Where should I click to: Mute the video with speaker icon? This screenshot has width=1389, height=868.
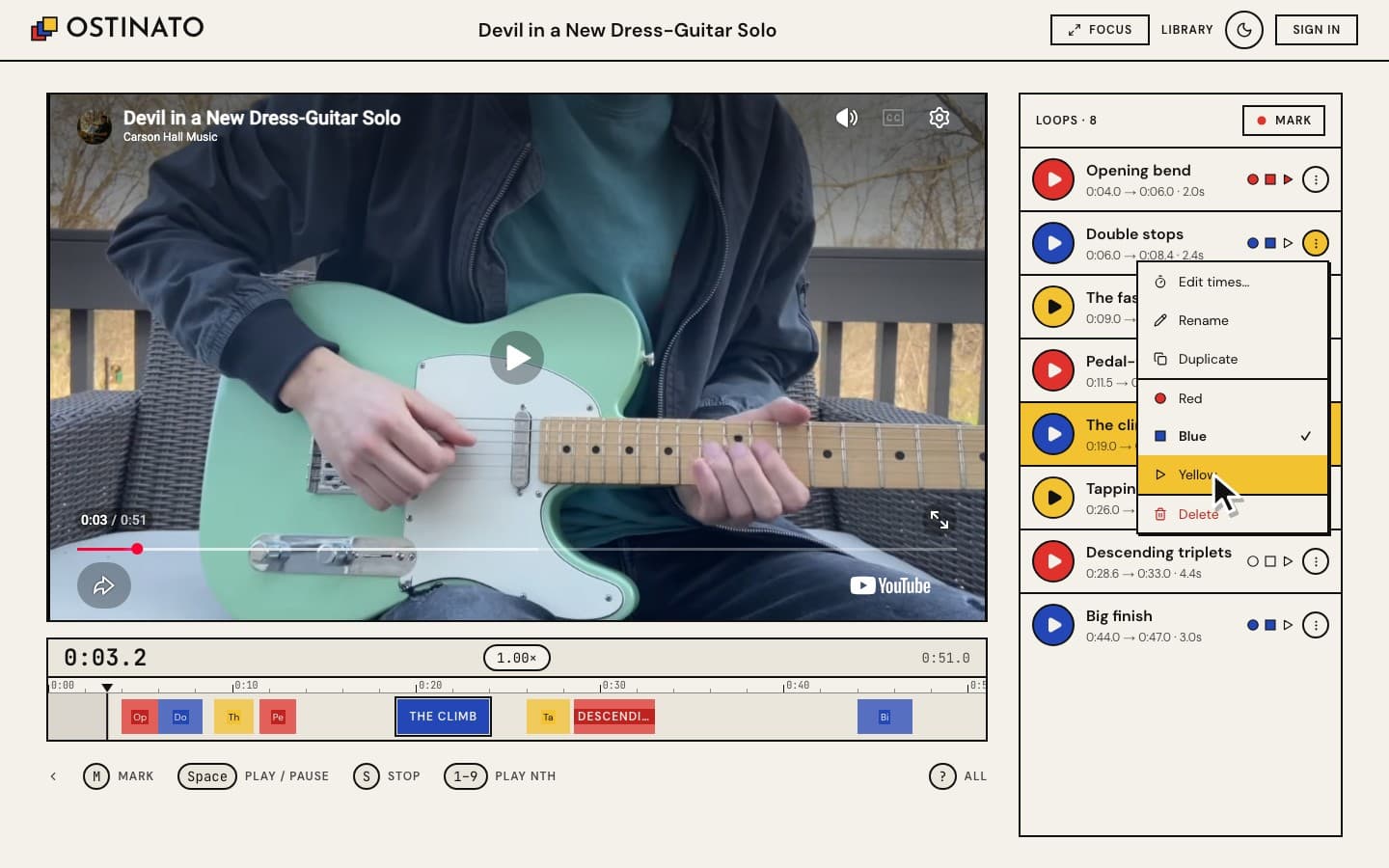(847, 118)
